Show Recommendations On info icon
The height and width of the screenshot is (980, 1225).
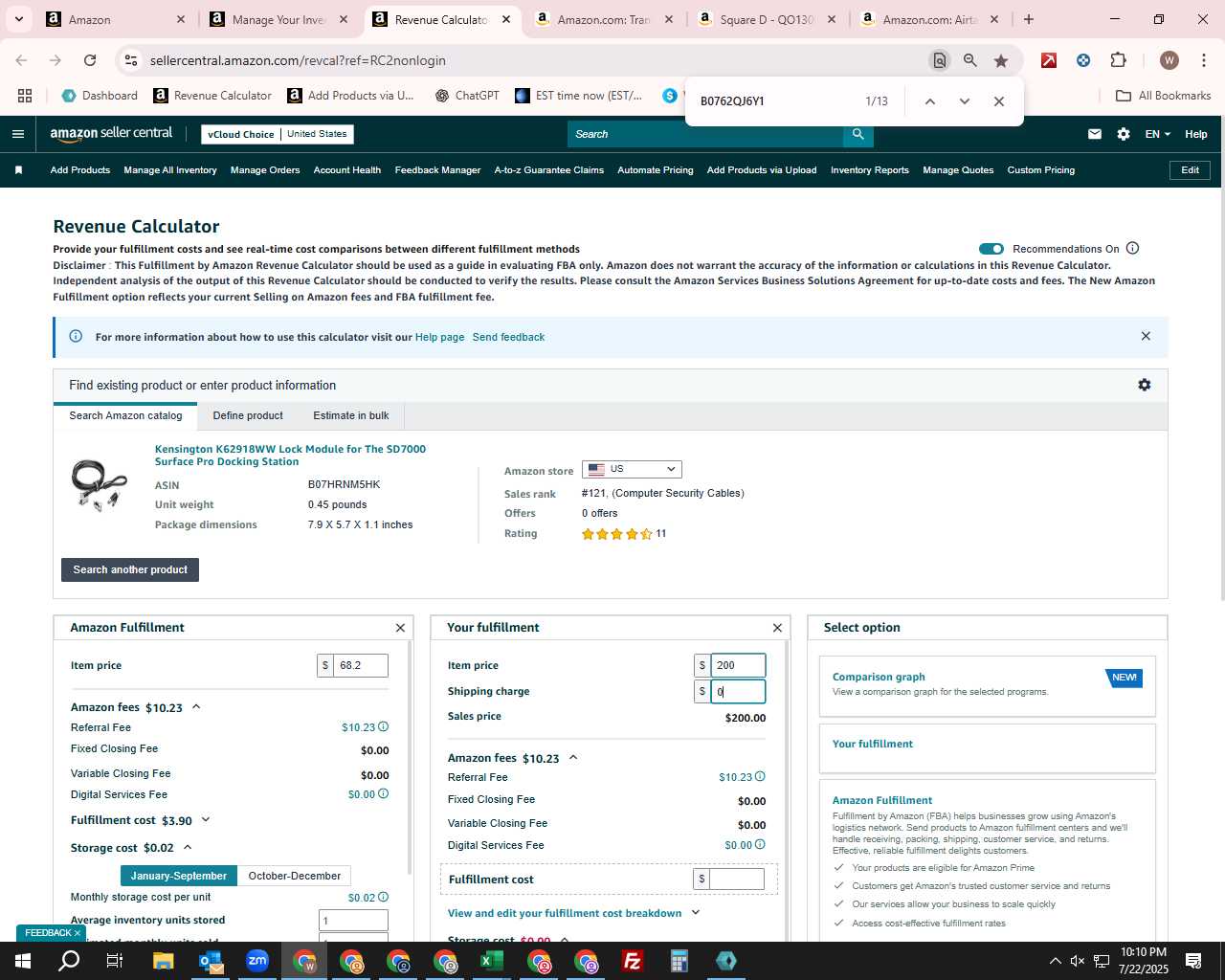click(x=1133, y=249)
